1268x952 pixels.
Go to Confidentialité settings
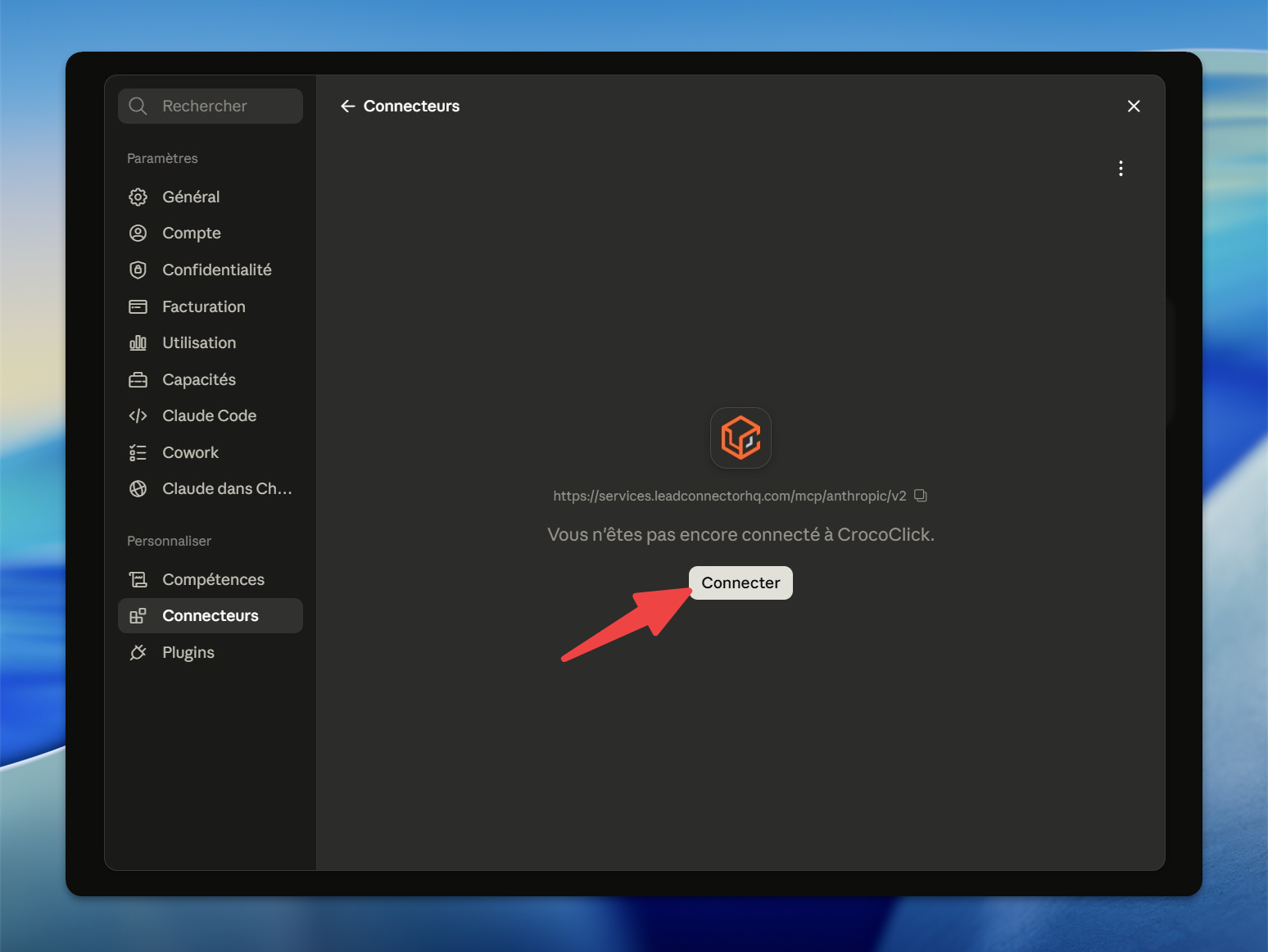pos(211,270)
